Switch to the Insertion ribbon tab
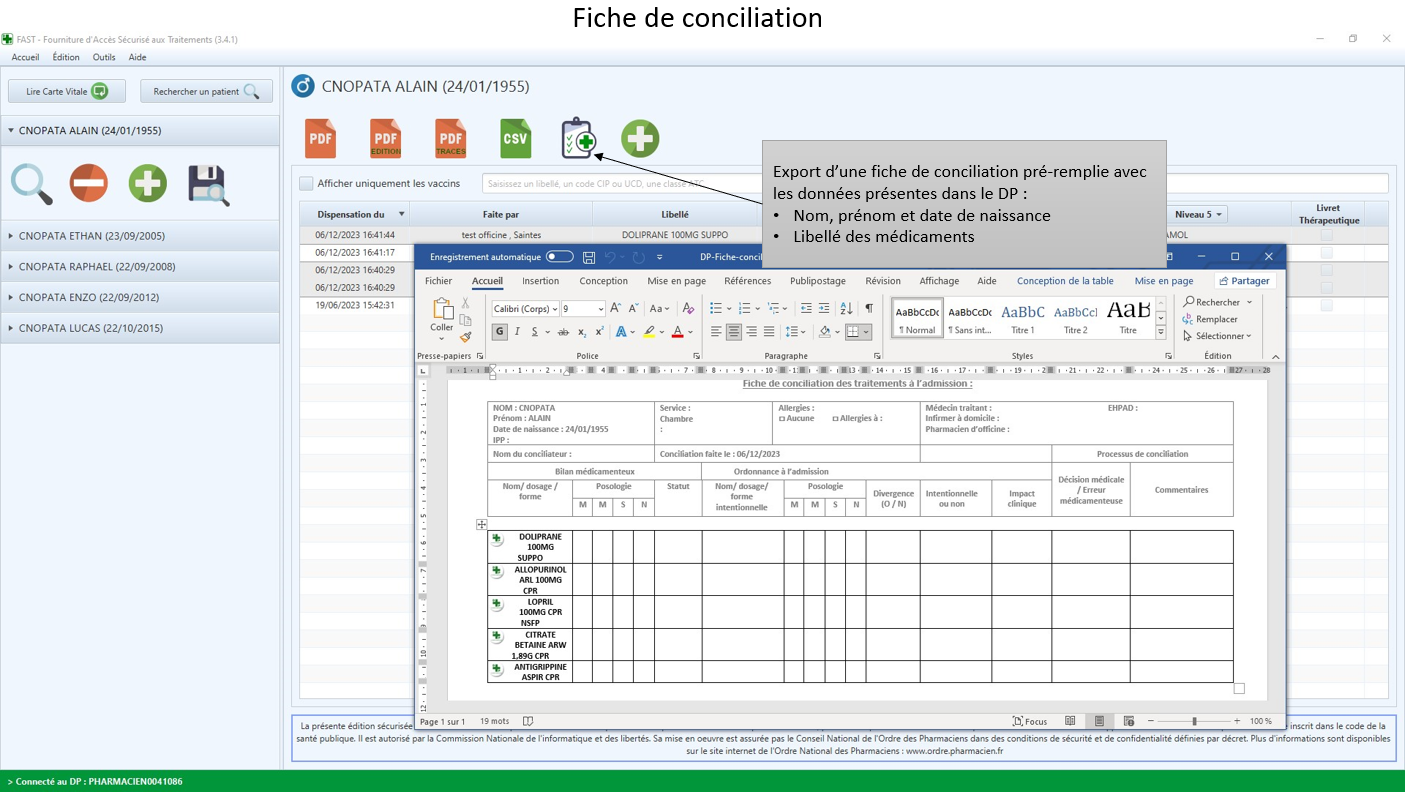 coord(540,281)
